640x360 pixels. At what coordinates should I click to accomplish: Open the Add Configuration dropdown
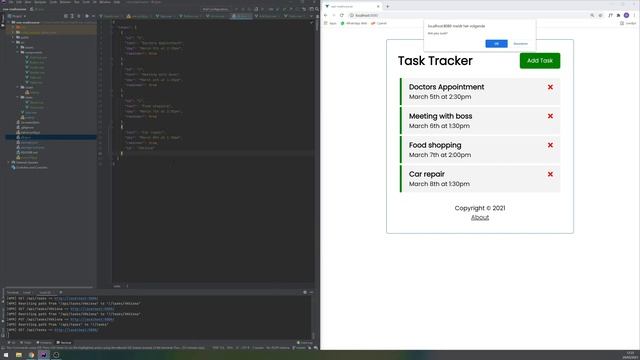tap(215, 9)
